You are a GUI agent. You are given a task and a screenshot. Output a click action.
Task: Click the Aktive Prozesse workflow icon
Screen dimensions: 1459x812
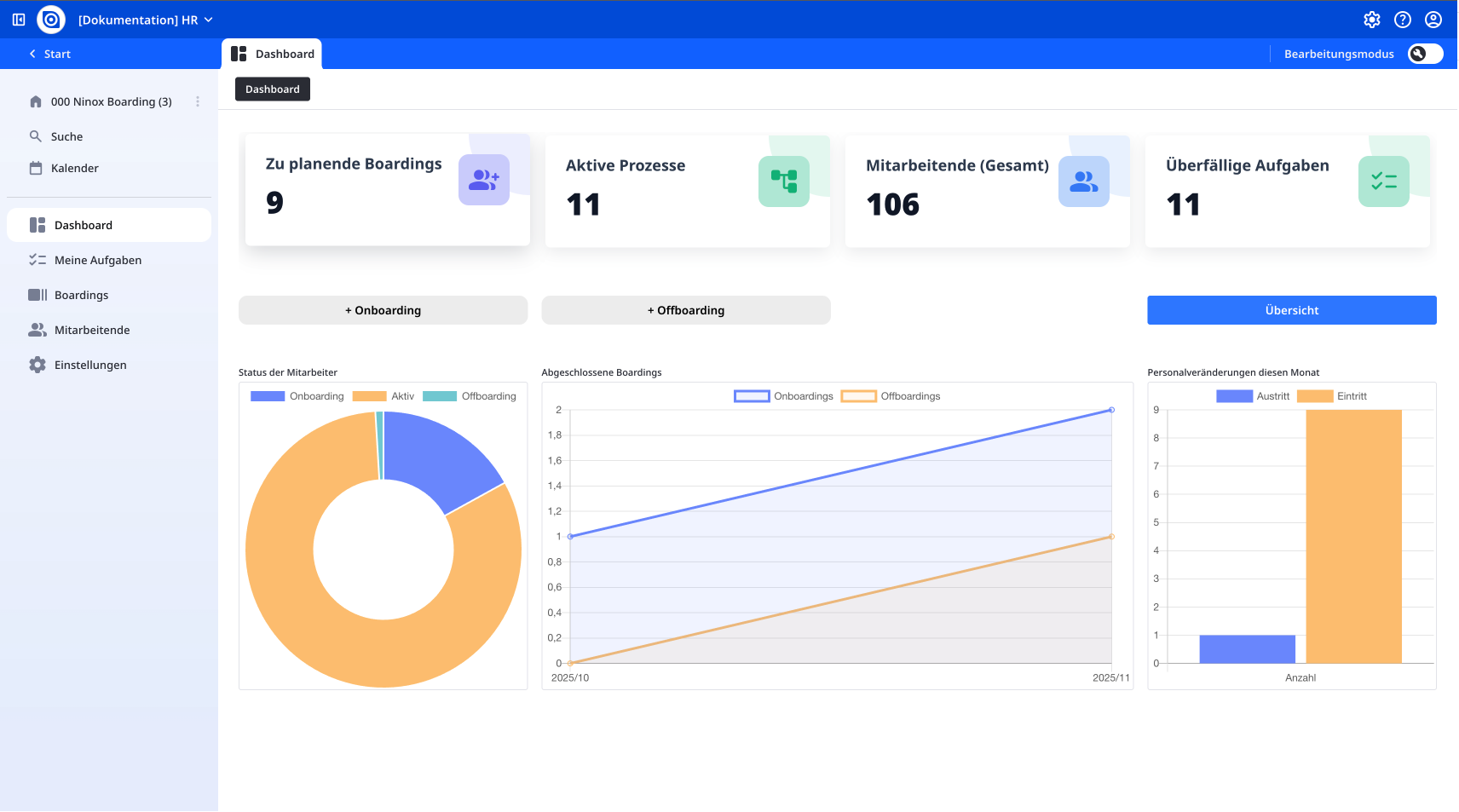point(783,181)
